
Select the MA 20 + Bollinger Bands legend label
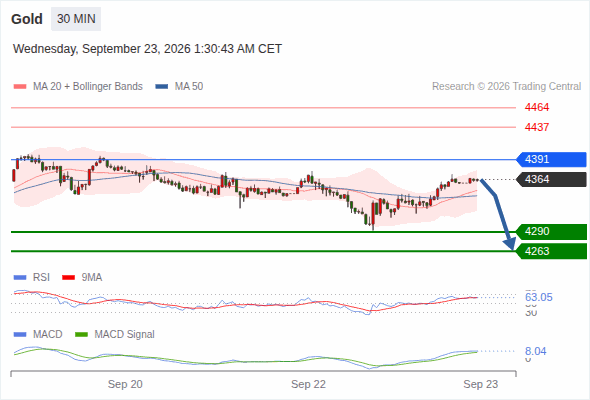(x=88, y=87)
